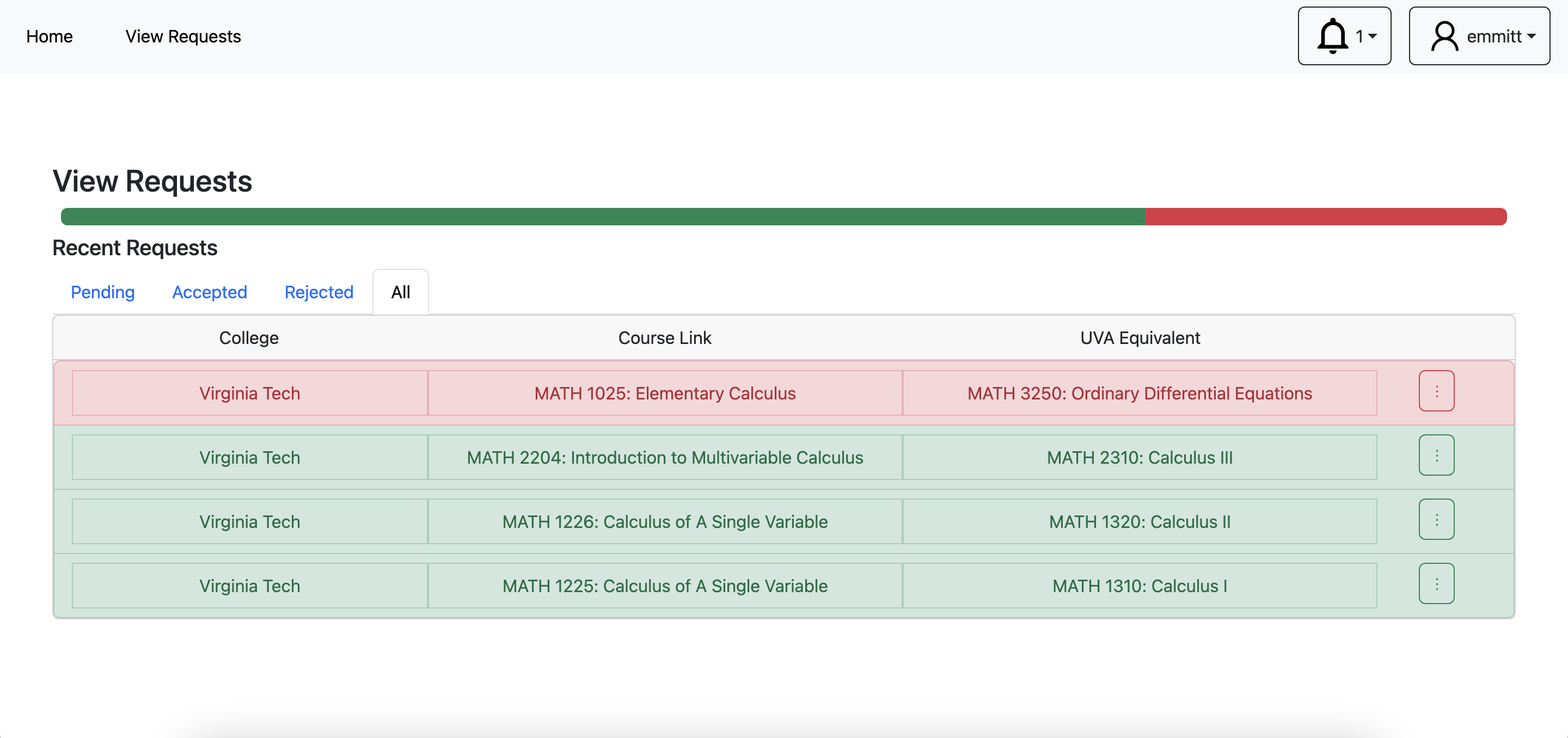Open actions menu for MATH 1025 request
This screenshot has height=738, width=1568.
[1437, 391]
